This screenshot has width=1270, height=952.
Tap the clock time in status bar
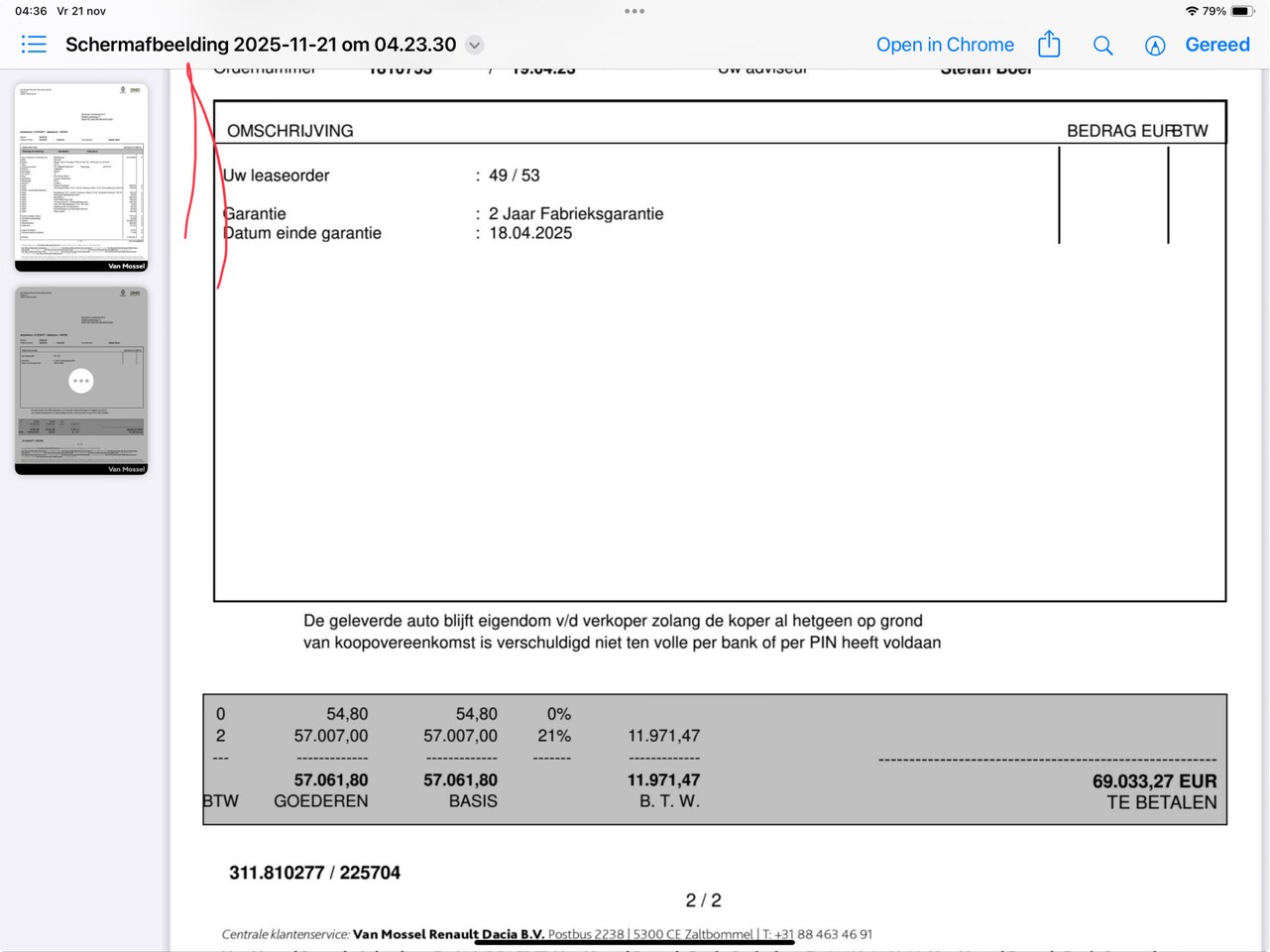pos(31,11)
